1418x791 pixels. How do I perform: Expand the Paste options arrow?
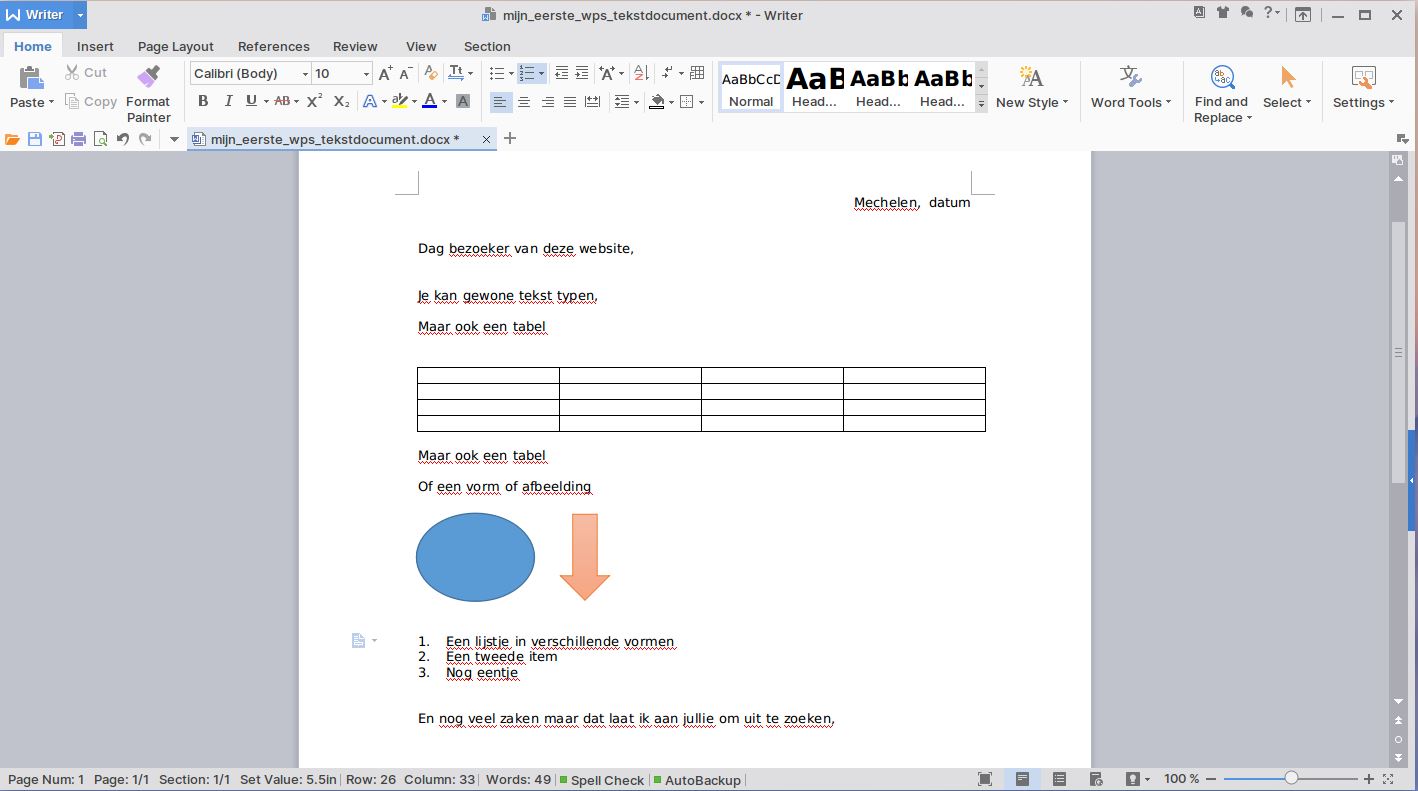click(51, 103)
